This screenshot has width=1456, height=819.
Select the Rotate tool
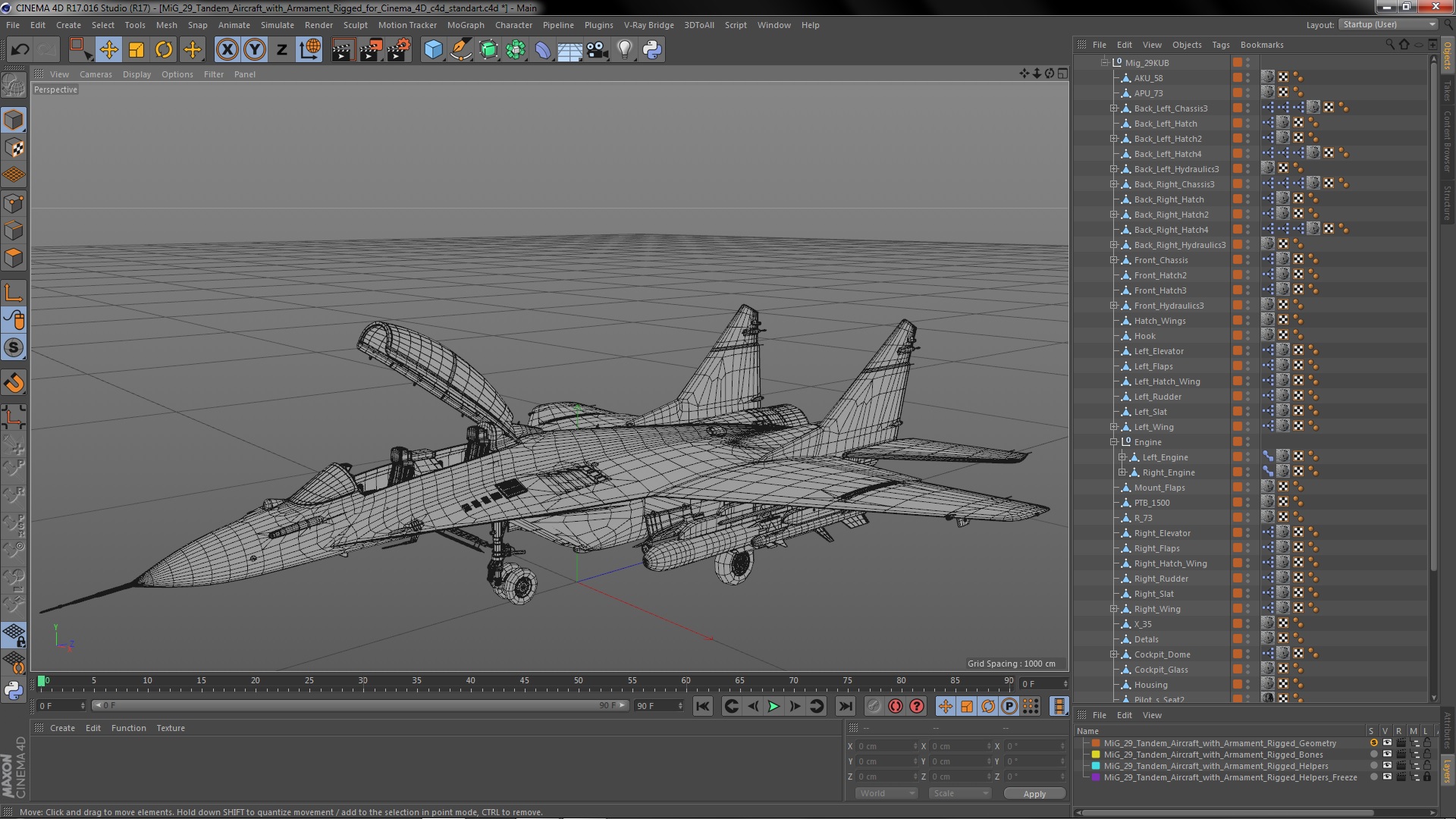(164, 50)
